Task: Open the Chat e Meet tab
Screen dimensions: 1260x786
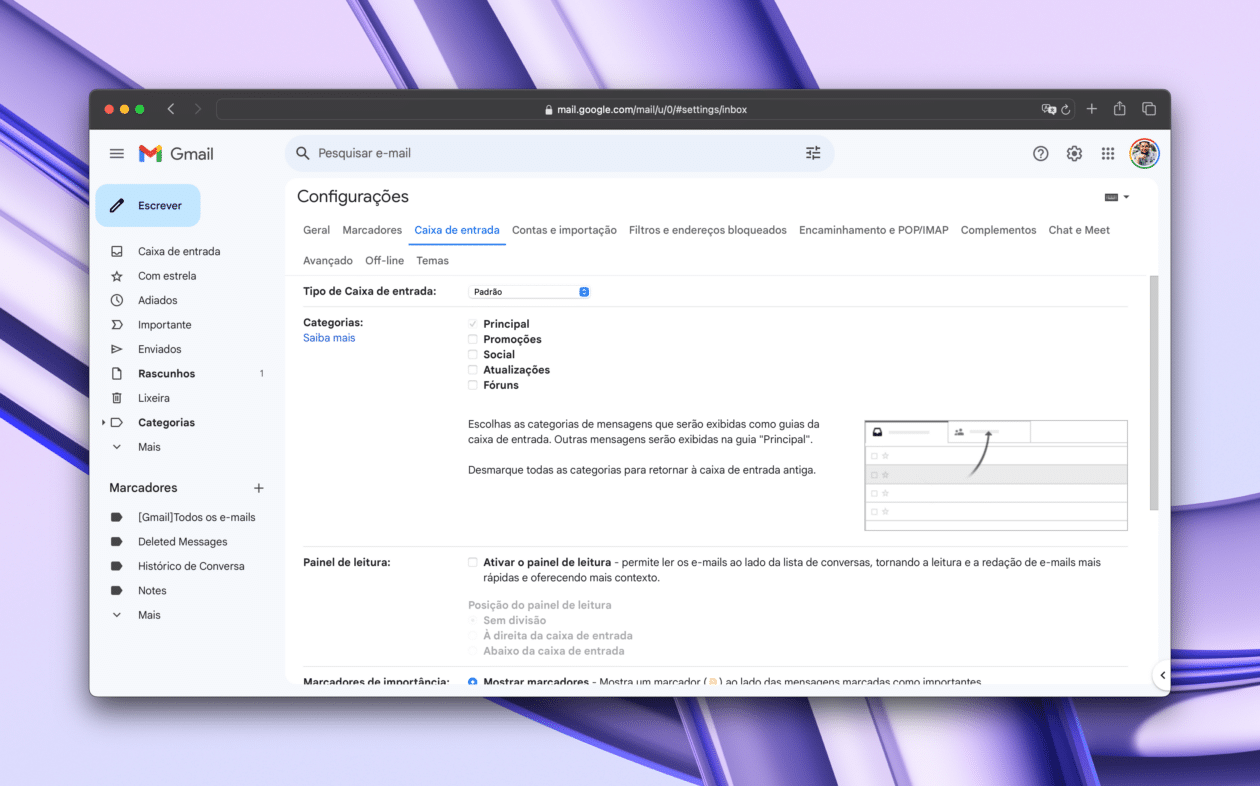Action: 1079,230
